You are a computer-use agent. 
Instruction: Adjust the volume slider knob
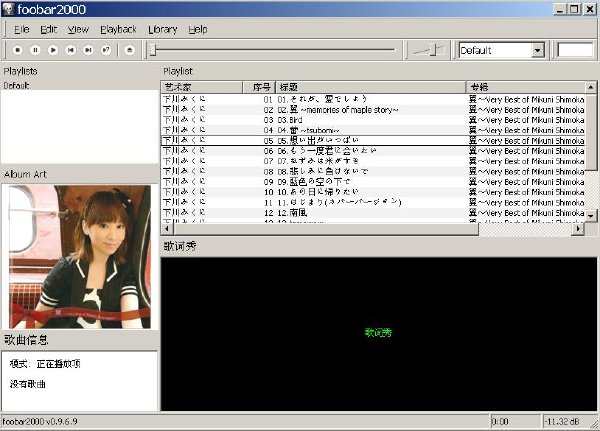tap(433, 50)
